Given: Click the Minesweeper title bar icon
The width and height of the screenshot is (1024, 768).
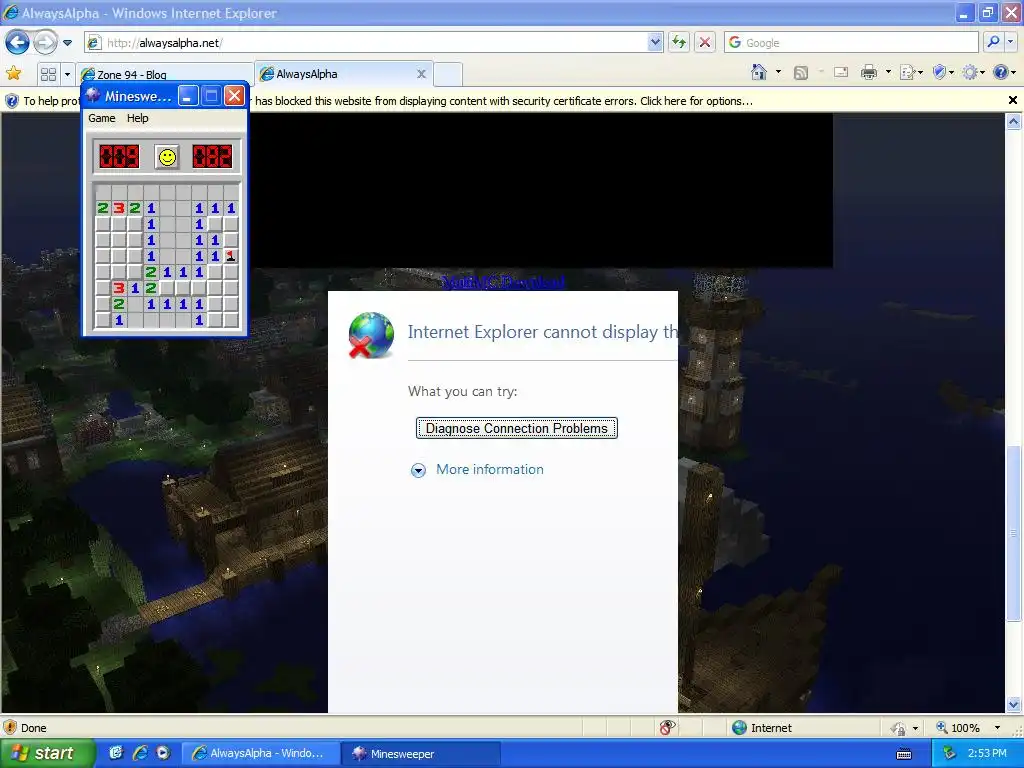Looking at the screenshot, I should pos(93,96).
